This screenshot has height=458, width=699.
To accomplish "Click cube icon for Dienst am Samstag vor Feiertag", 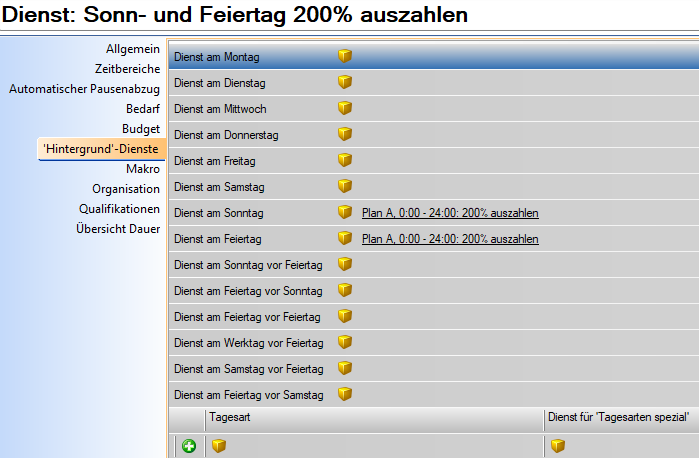I will 345,368.
